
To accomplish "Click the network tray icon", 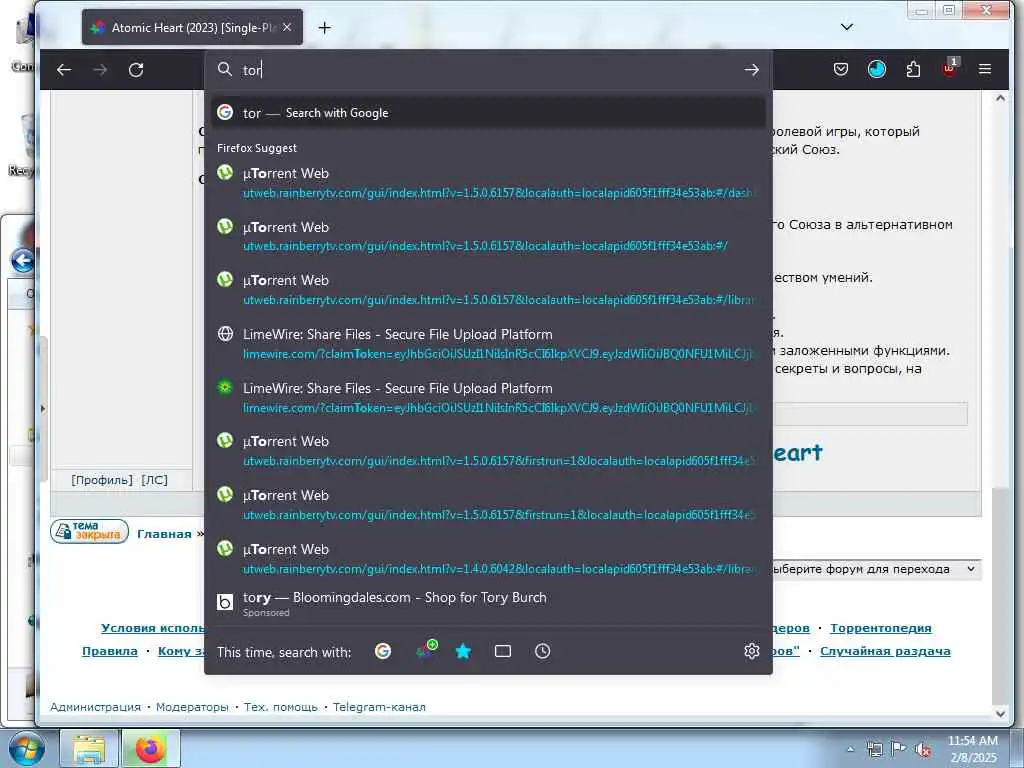I will tap(874, 750).
